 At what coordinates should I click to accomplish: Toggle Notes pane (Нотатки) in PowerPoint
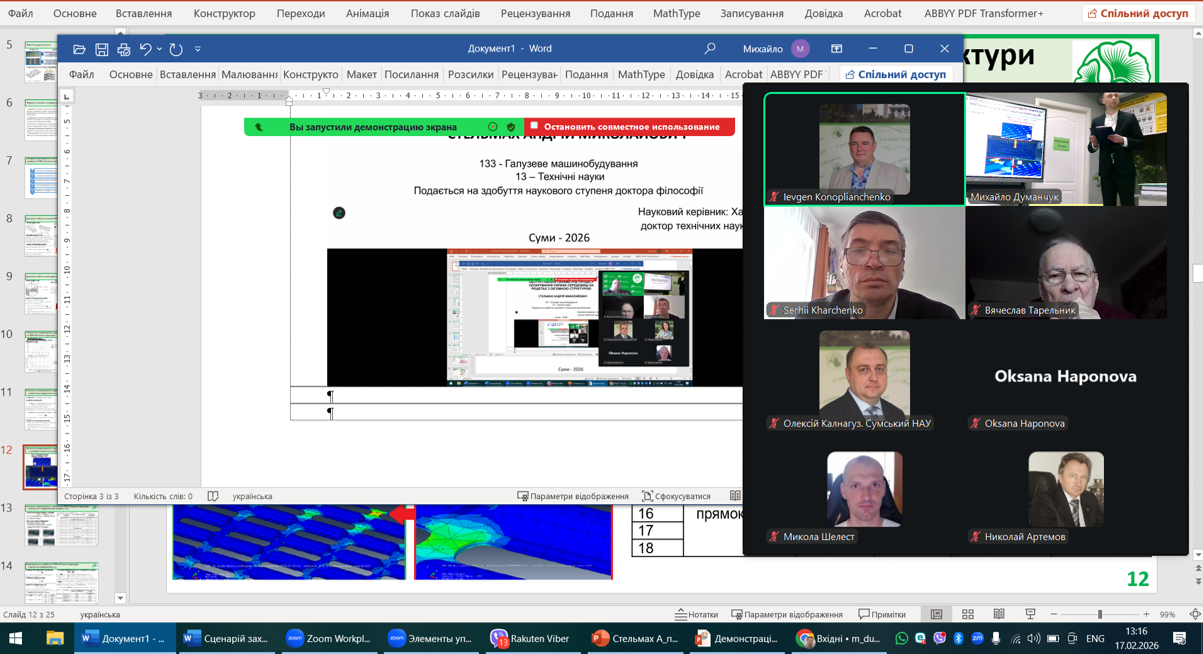697,614
